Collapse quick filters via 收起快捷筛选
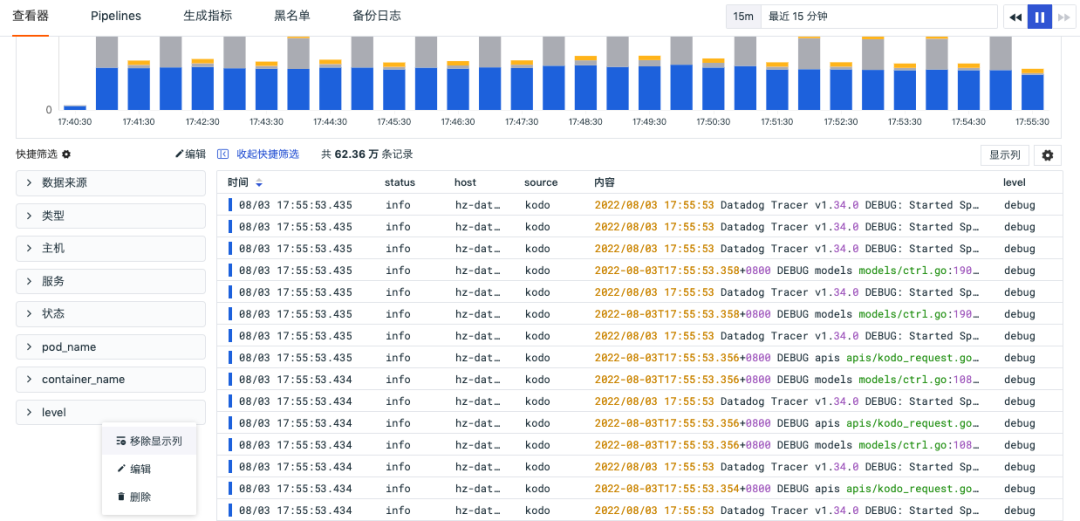Viewport: 1080px width, 521px height. pyautogui.click(x=258, y=154)
